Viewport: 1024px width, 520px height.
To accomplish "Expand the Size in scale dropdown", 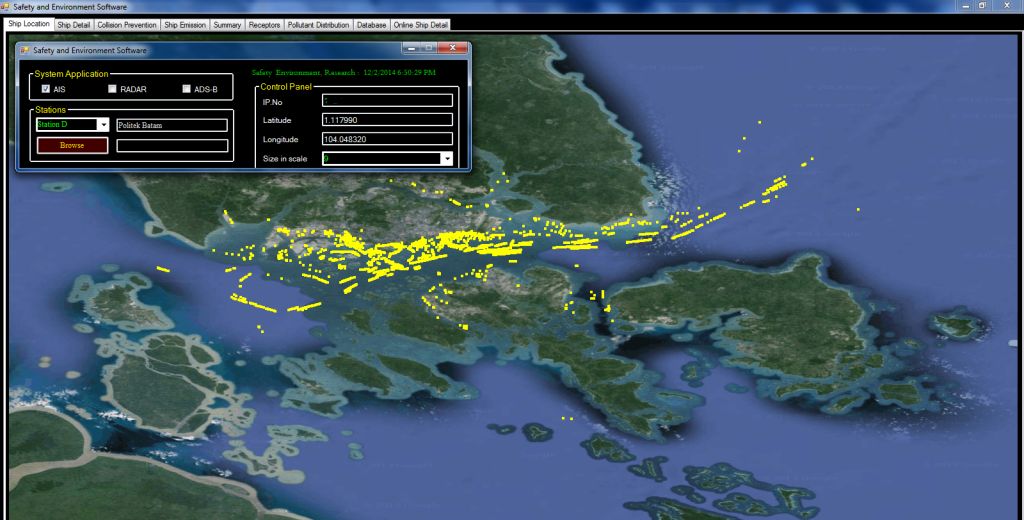I will click(446, 158).
